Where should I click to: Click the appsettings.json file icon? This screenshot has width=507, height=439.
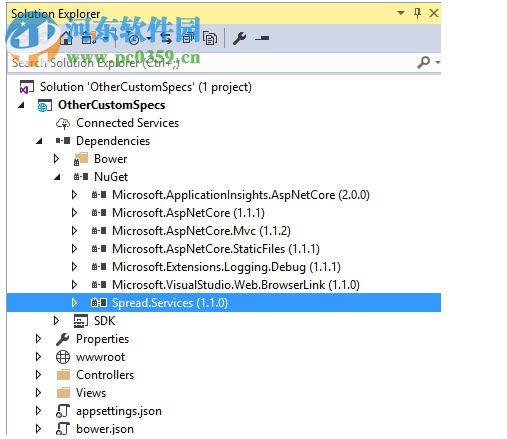[x=63, y=411]
